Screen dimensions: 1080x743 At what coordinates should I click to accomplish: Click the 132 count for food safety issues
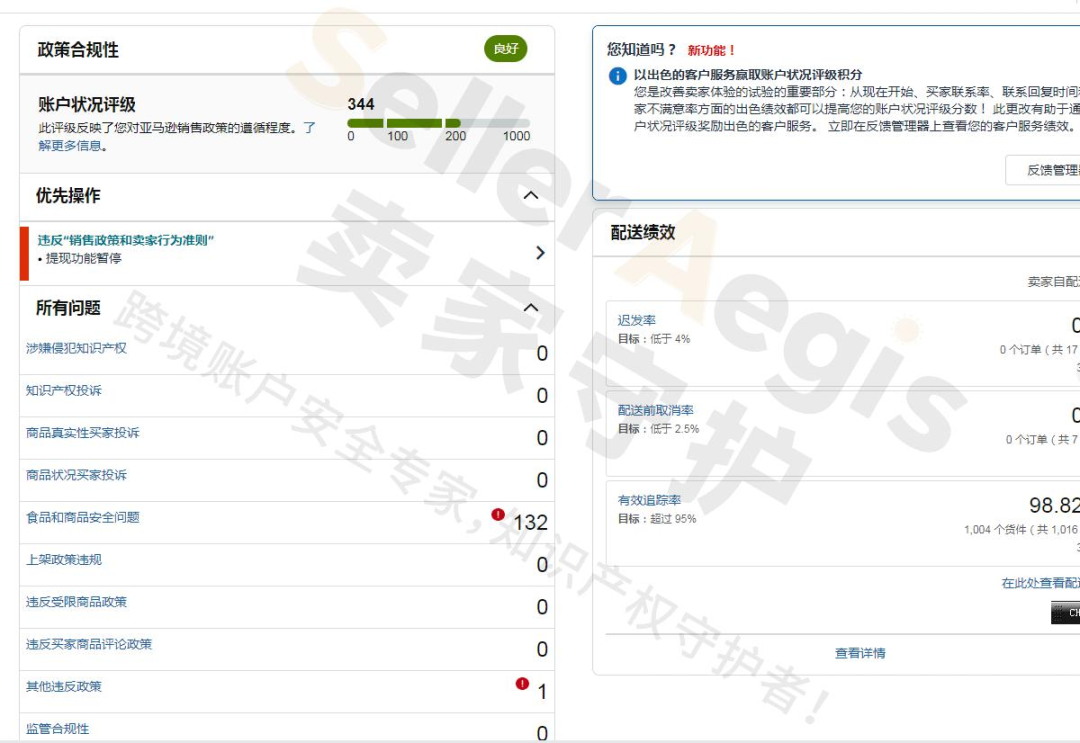(530, 523)
